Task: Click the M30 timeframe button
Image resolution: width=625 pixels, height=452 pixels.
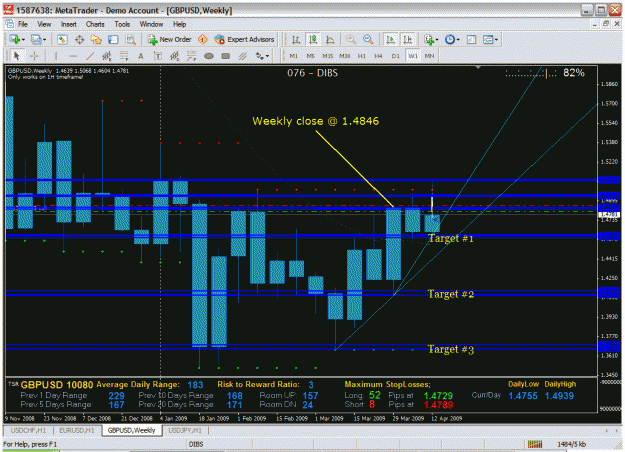Action: 345,56
